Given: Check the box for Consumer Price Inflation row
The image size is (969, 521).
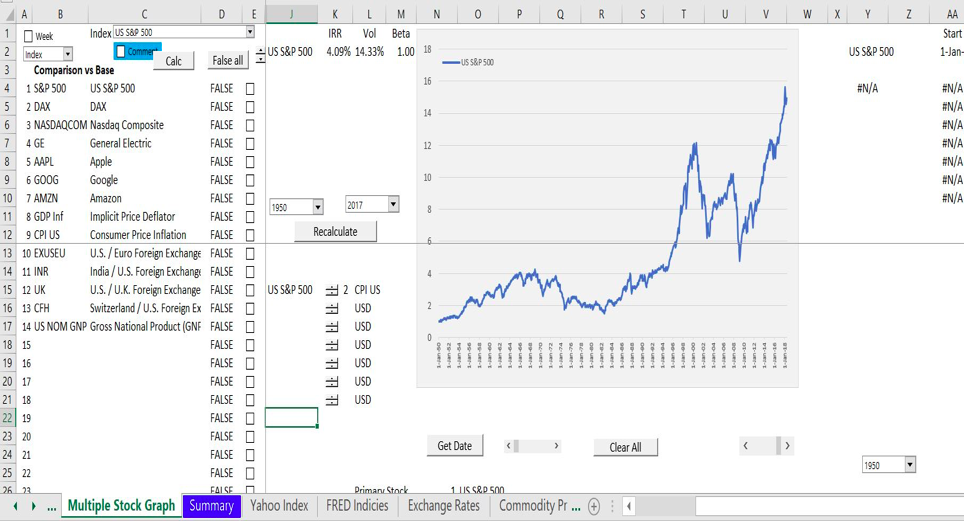Looking at the screenshot, I should click(x=250, y=235).
